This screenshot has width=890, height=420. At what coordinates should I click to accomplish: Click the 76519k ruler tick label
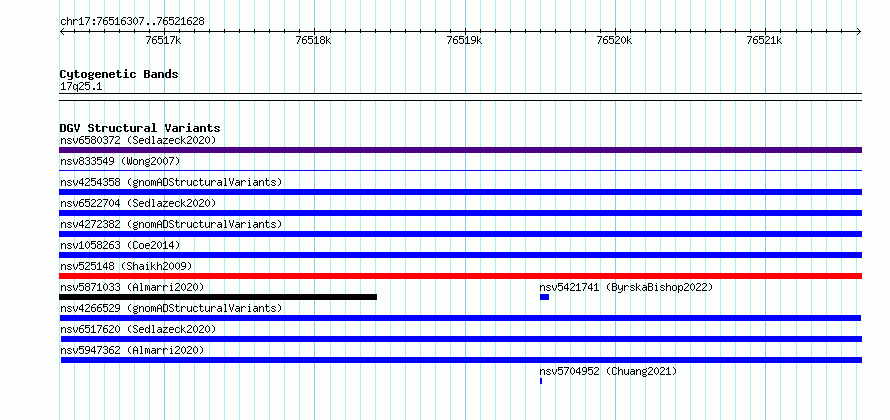point(464,40)
